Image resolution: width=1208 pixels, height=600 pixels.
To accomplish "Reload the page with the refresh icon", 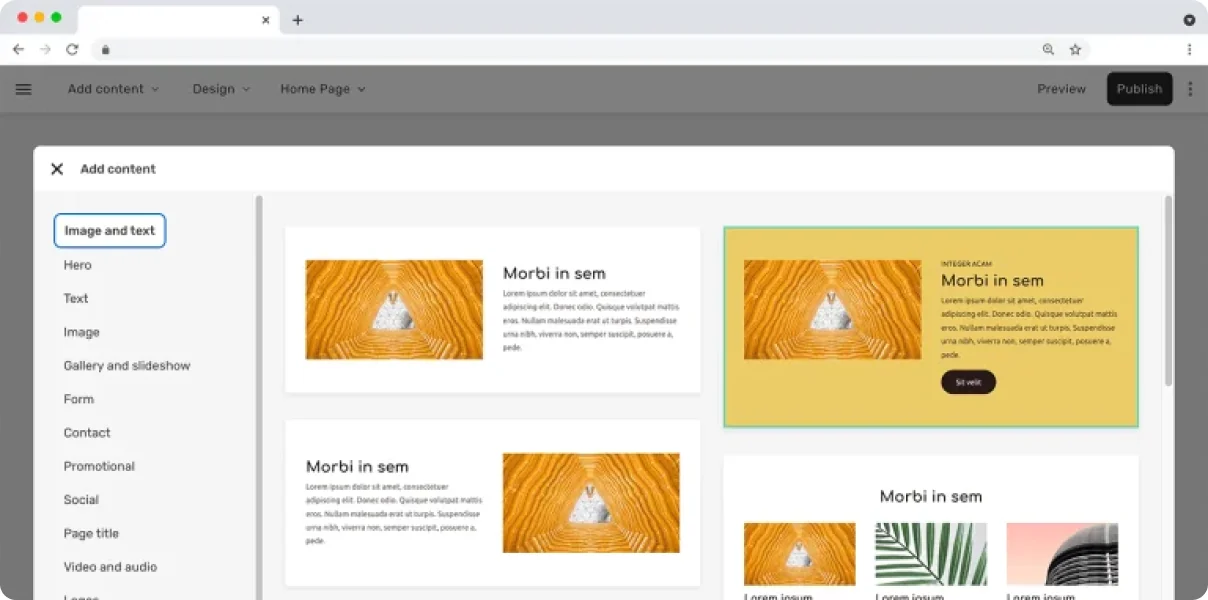I will 72,49.
